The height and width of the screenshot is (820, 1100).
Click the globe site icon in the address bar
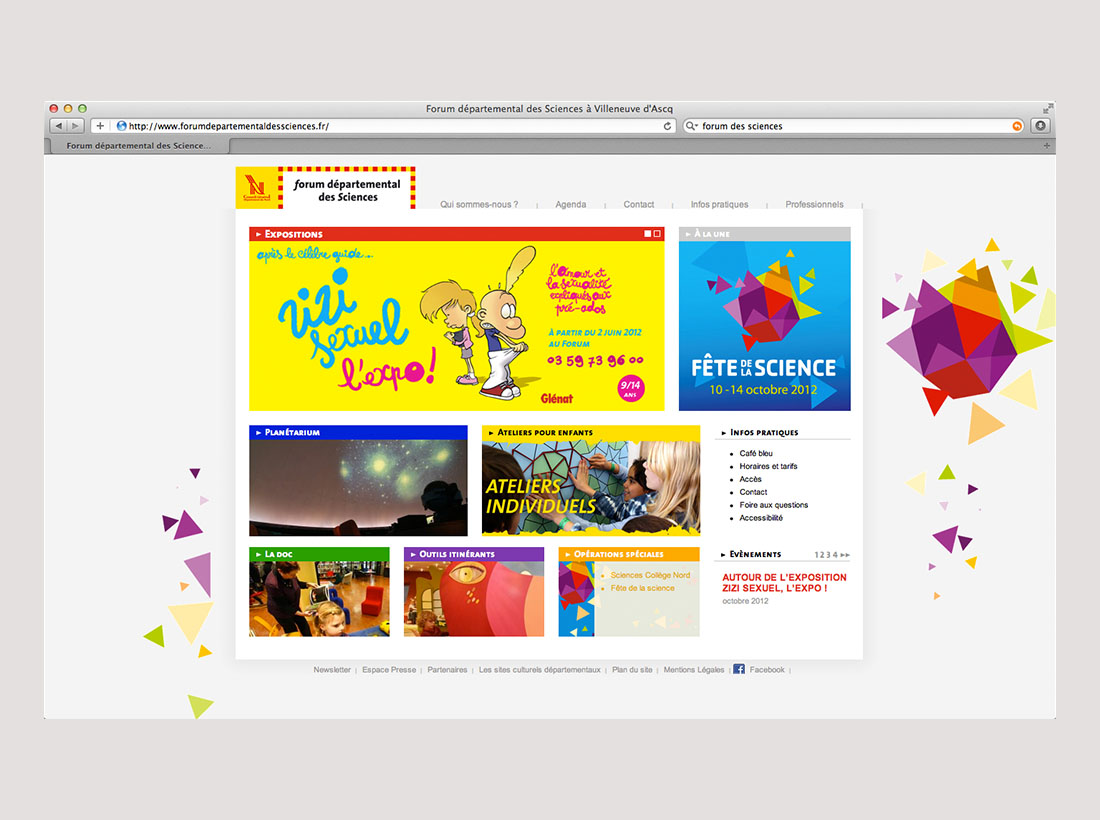[x=121, y=126]
